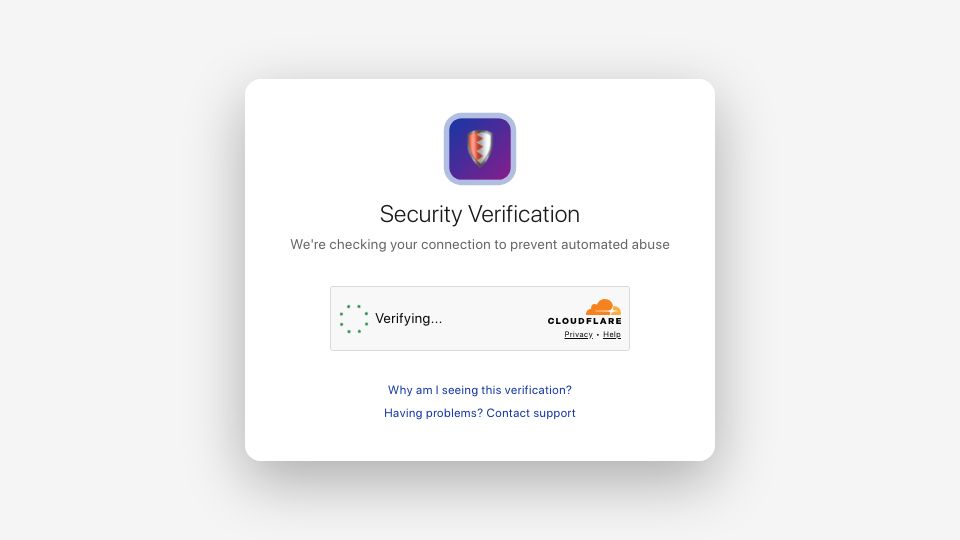
Task: Open the Cloudflare Help link
Action: (x=612, y=334)
